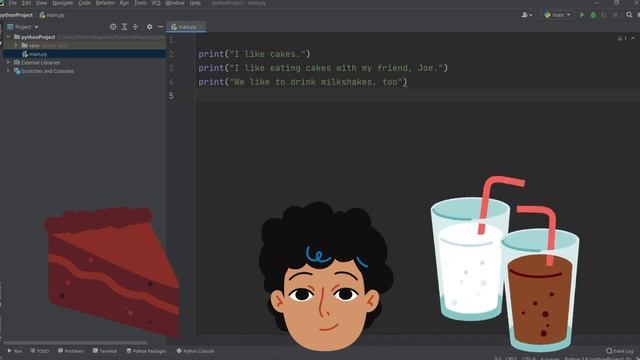
Task: Open the Tools menu
Action: 140,3
